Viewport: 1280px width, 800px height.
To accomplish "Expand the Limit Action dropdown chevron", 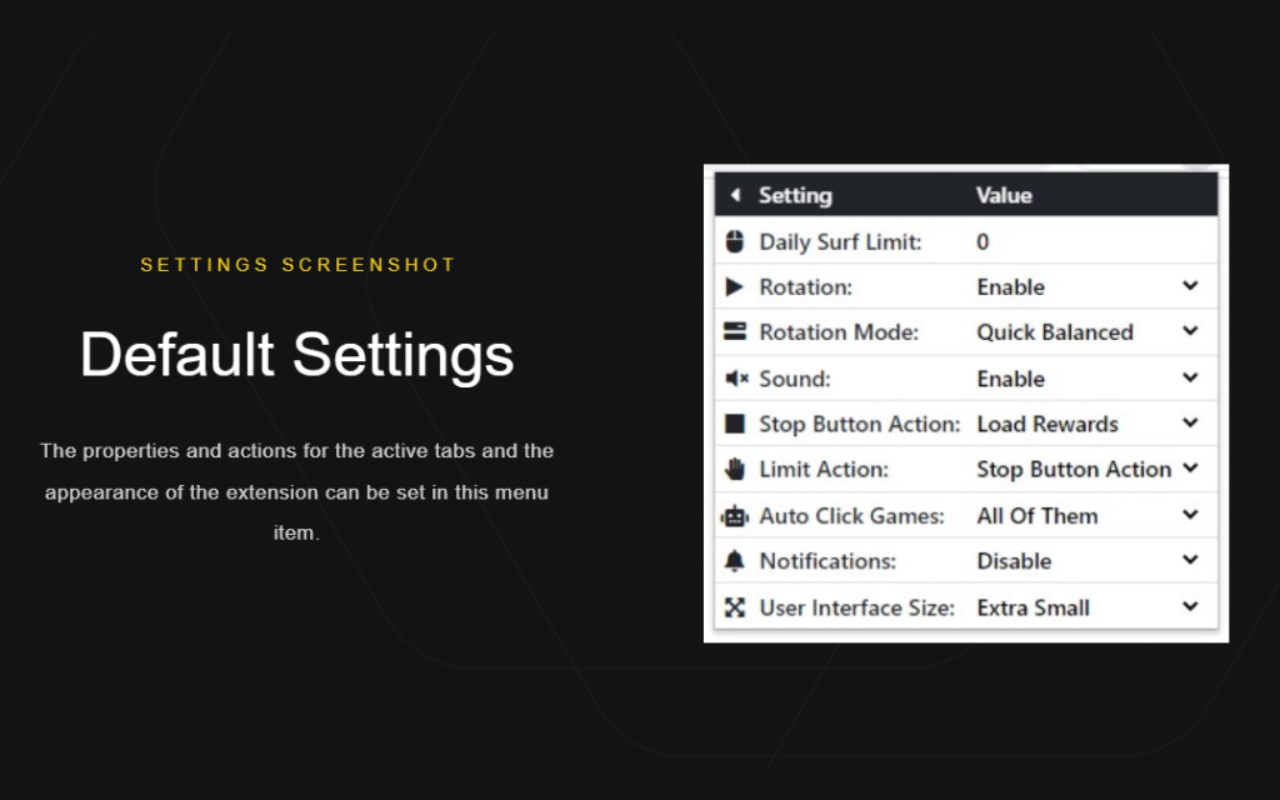I will (1190, 468).
